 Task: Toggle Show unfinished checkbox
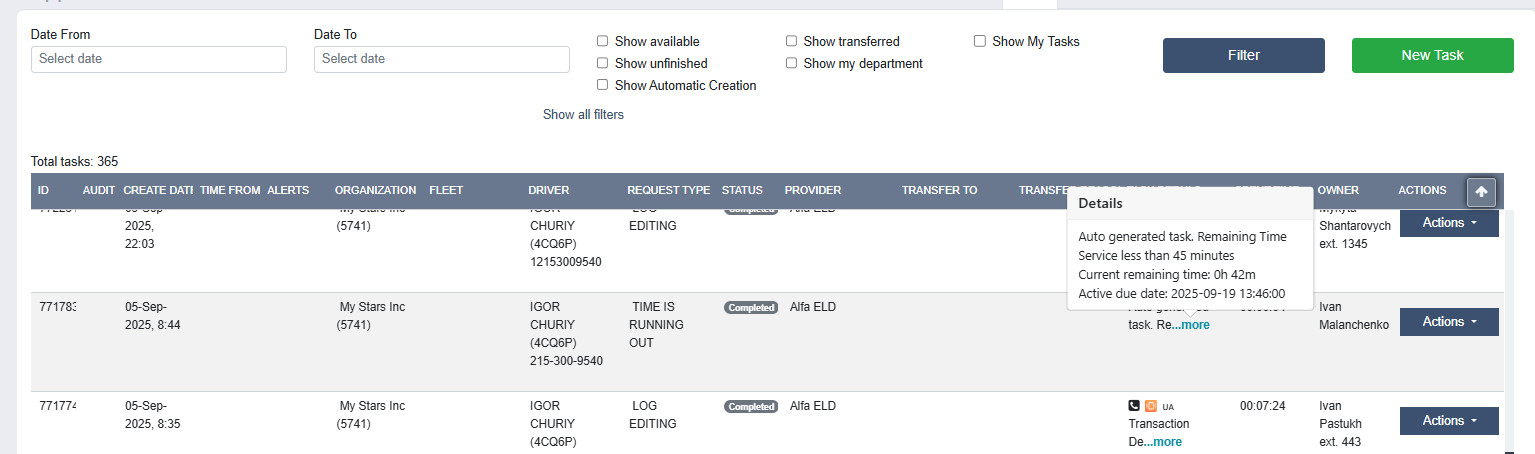coord(603,63)
